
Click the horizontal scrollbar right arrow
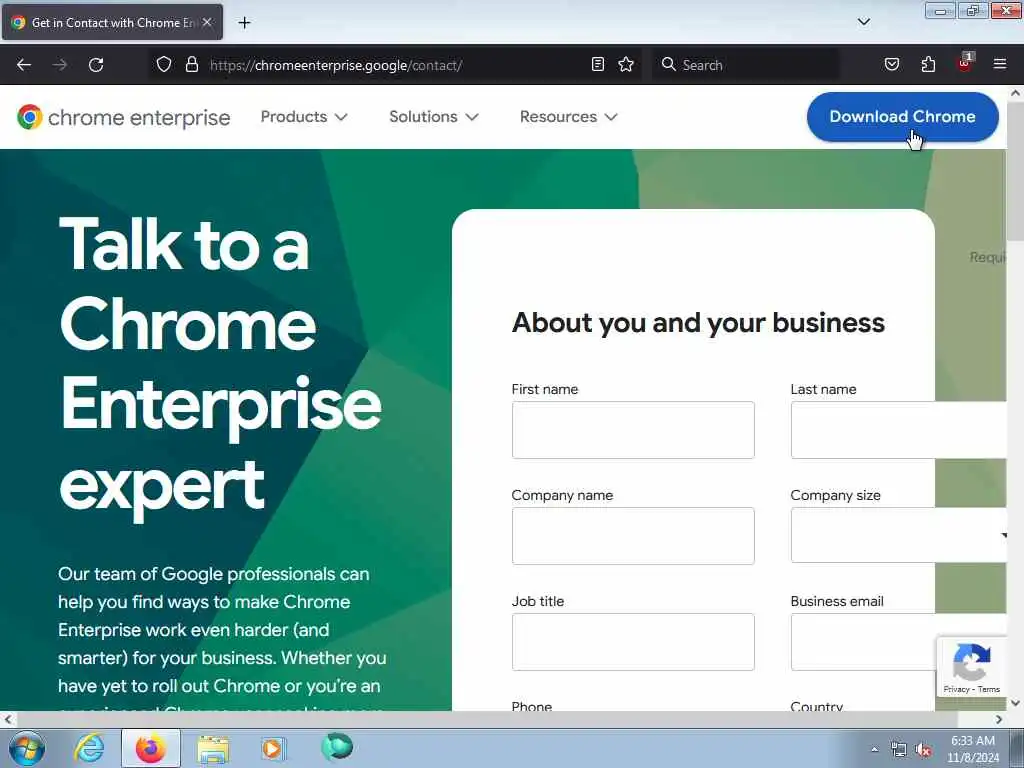point(999,719)
